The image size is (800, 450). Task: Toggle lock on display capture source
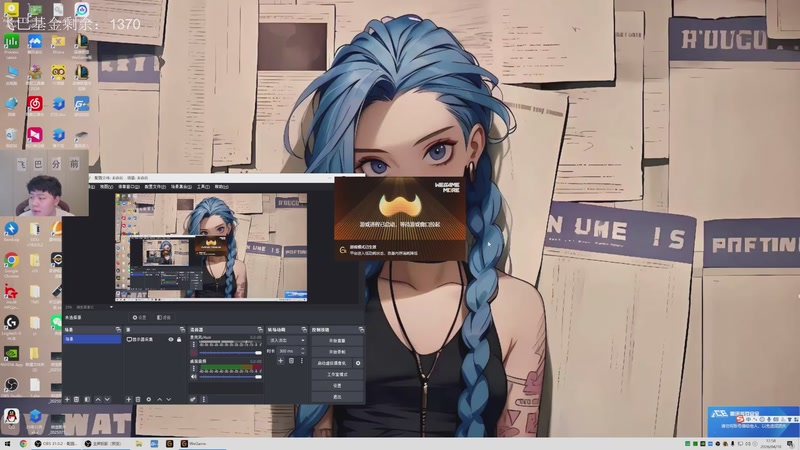(179, 339)
